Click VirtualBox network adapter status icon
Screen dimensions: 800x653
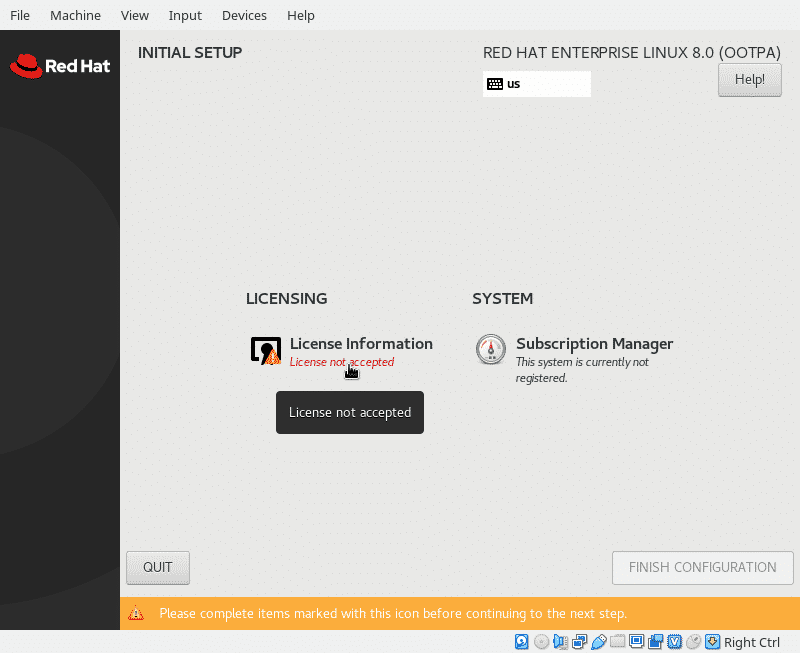point(579,641)
